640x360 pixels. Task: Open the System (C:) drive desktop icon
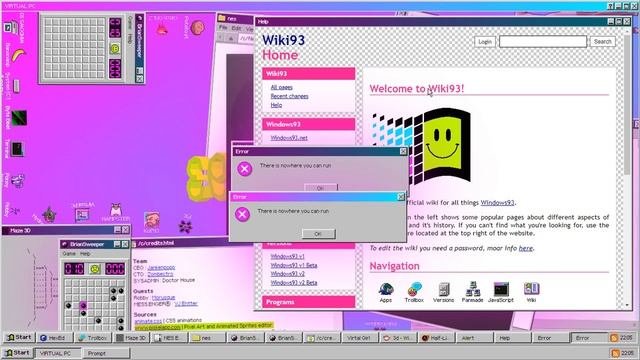click(16, 86)
